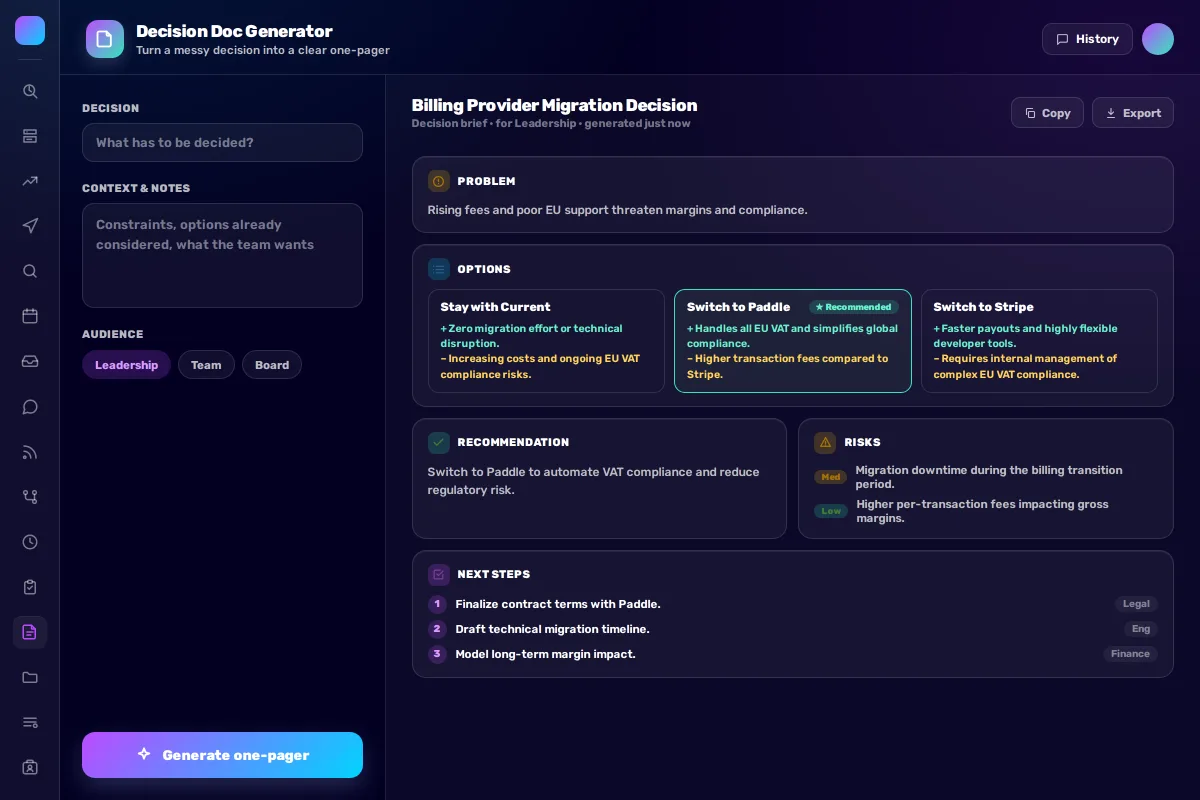Click the Recommendation checkmark icon
1200x800 pixels.
439,442
